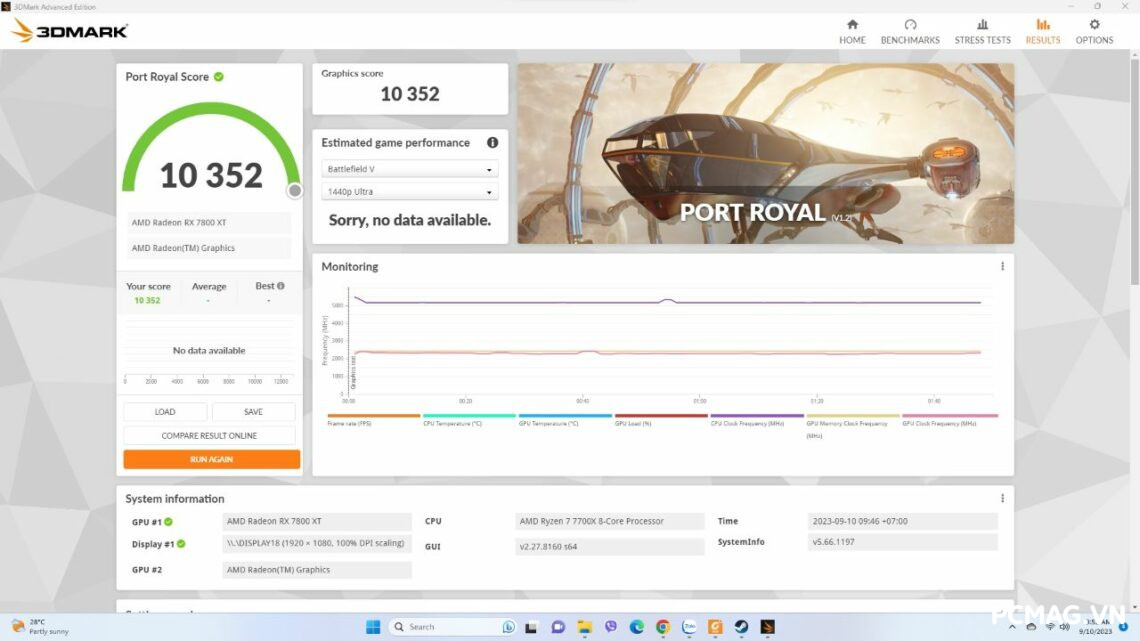Launch Steam from the taskbar
The image size is (1140, 641).
741,627
